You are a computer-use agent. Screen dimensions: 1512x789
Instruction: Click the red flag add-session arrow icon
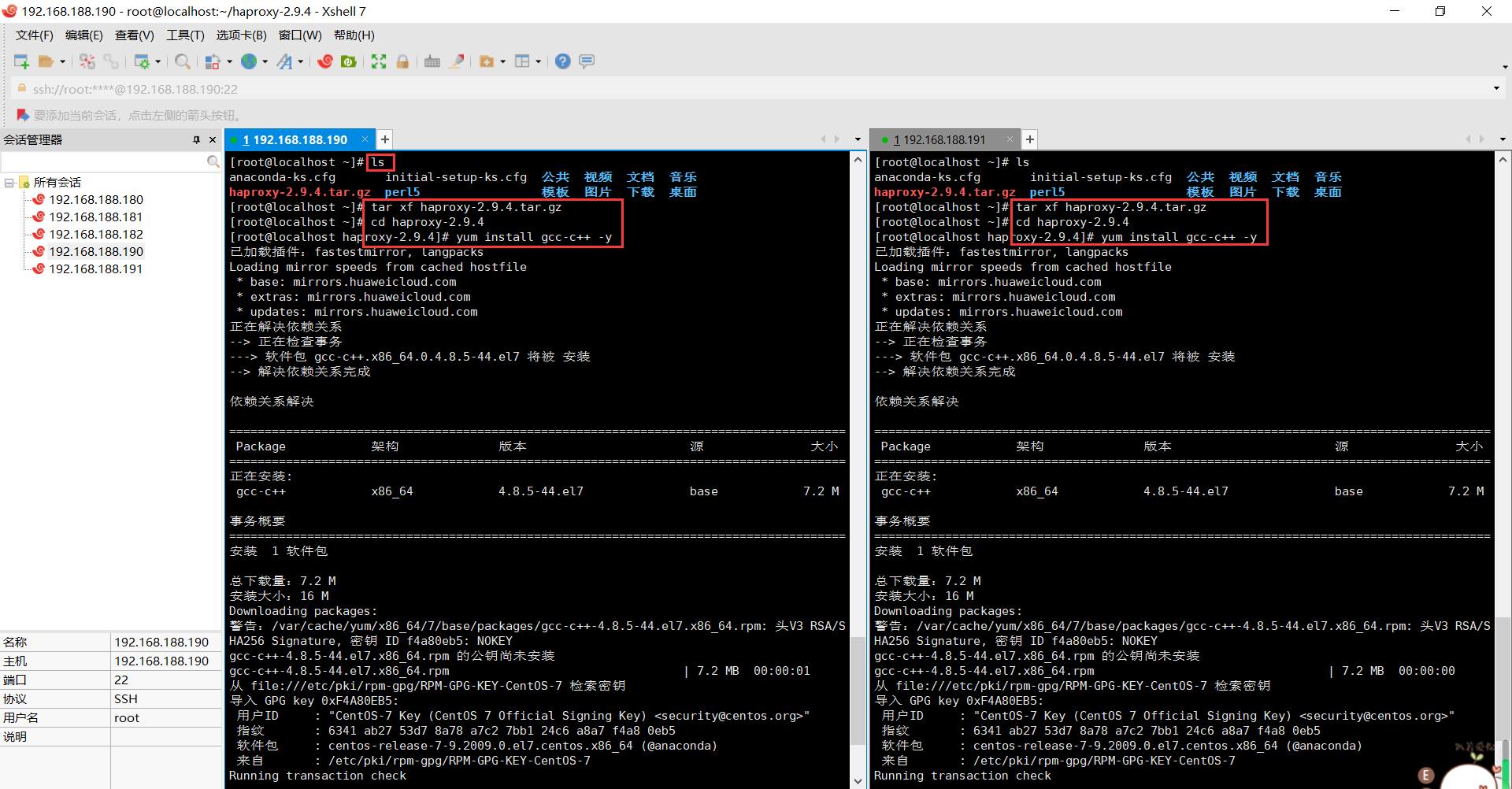click(22, 115)
